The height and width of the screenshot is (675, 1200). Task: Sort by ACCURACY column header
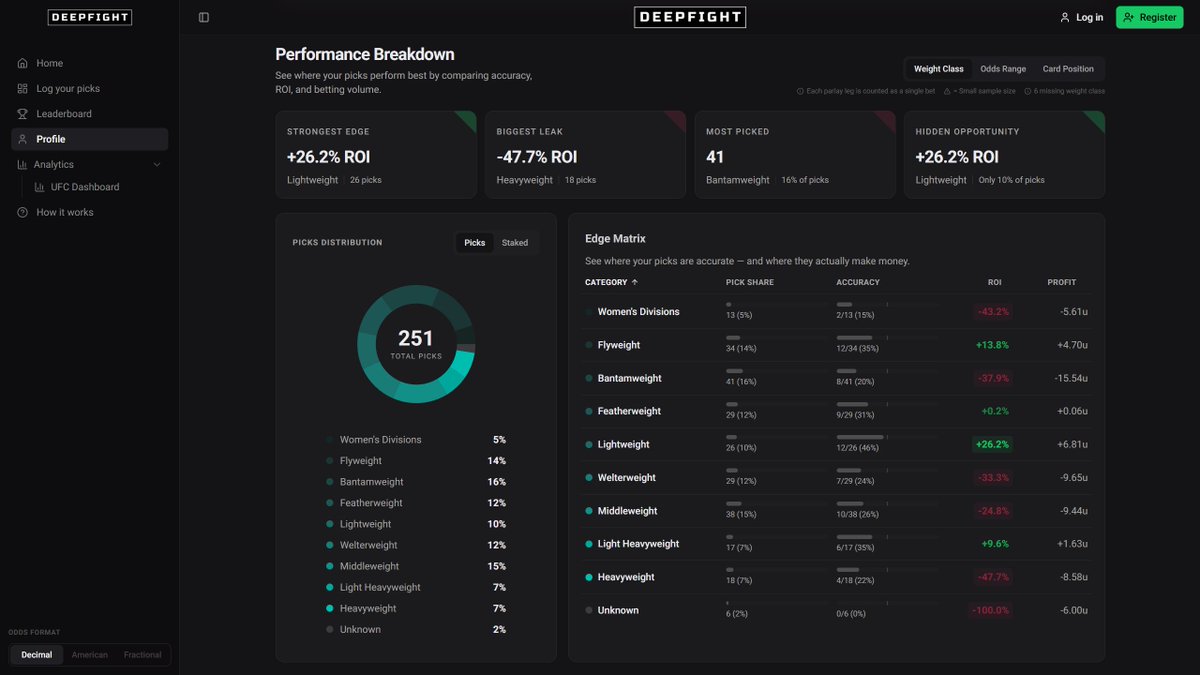click(858, 282)
